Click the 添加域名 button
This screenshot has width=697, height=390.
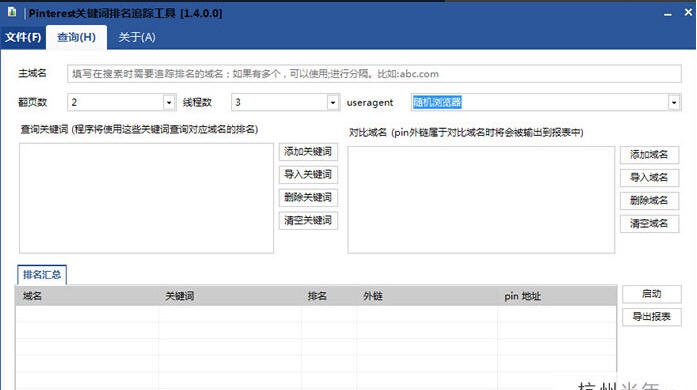[x=649, y=155]
